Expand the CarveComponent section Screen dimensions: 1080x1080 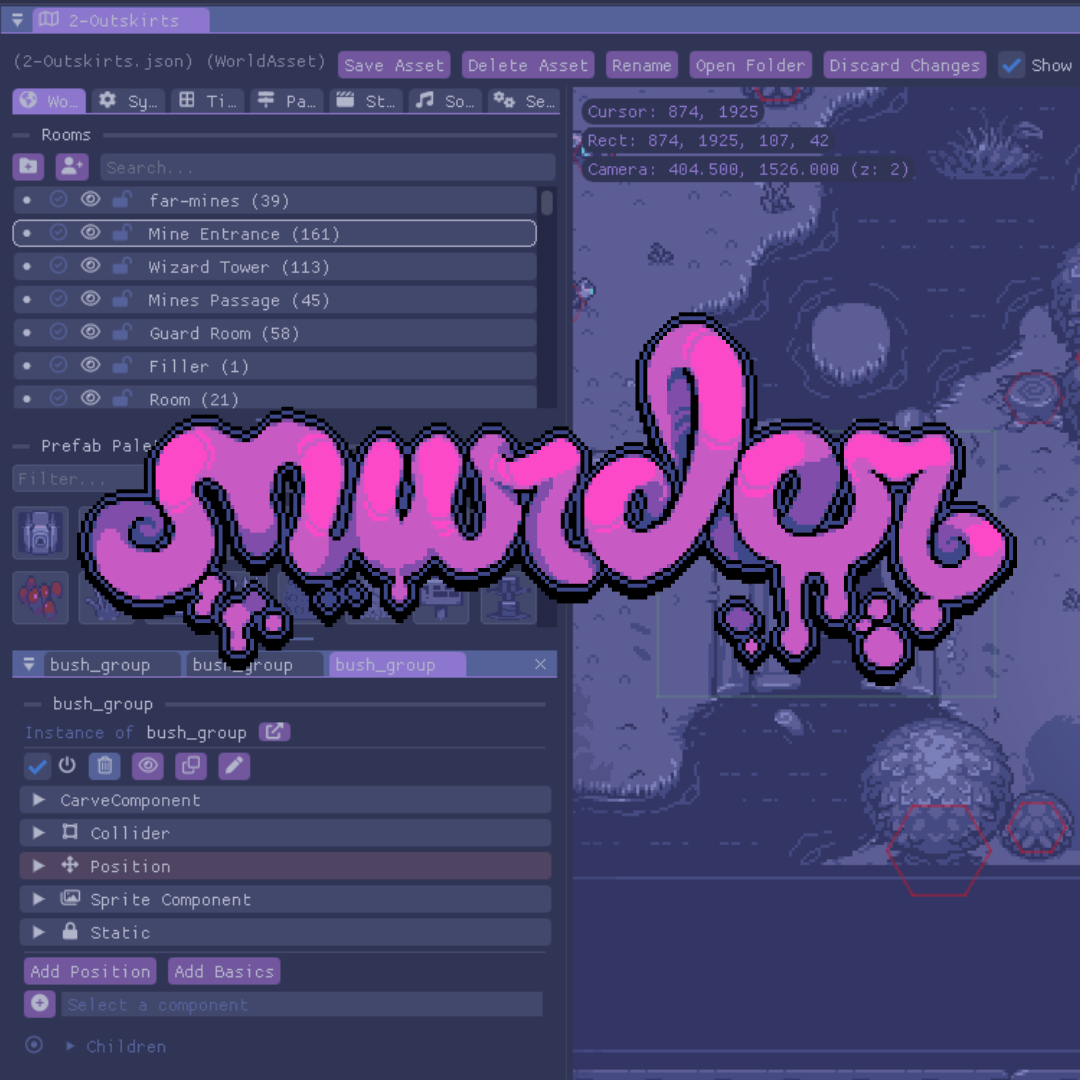pos(39,800)
